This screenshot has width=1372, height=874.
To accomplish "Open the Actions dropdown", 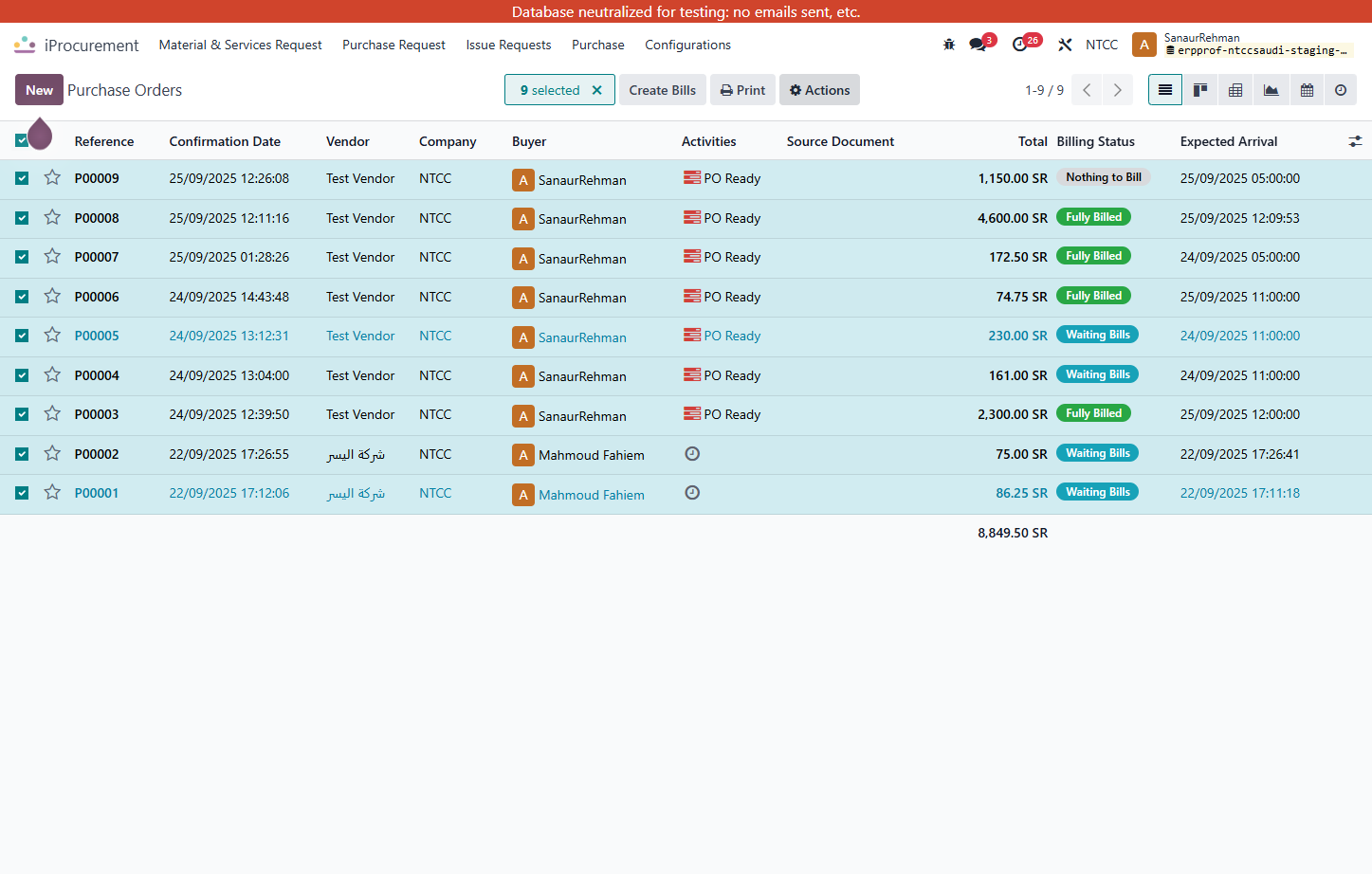I will (x=819, y=90).
